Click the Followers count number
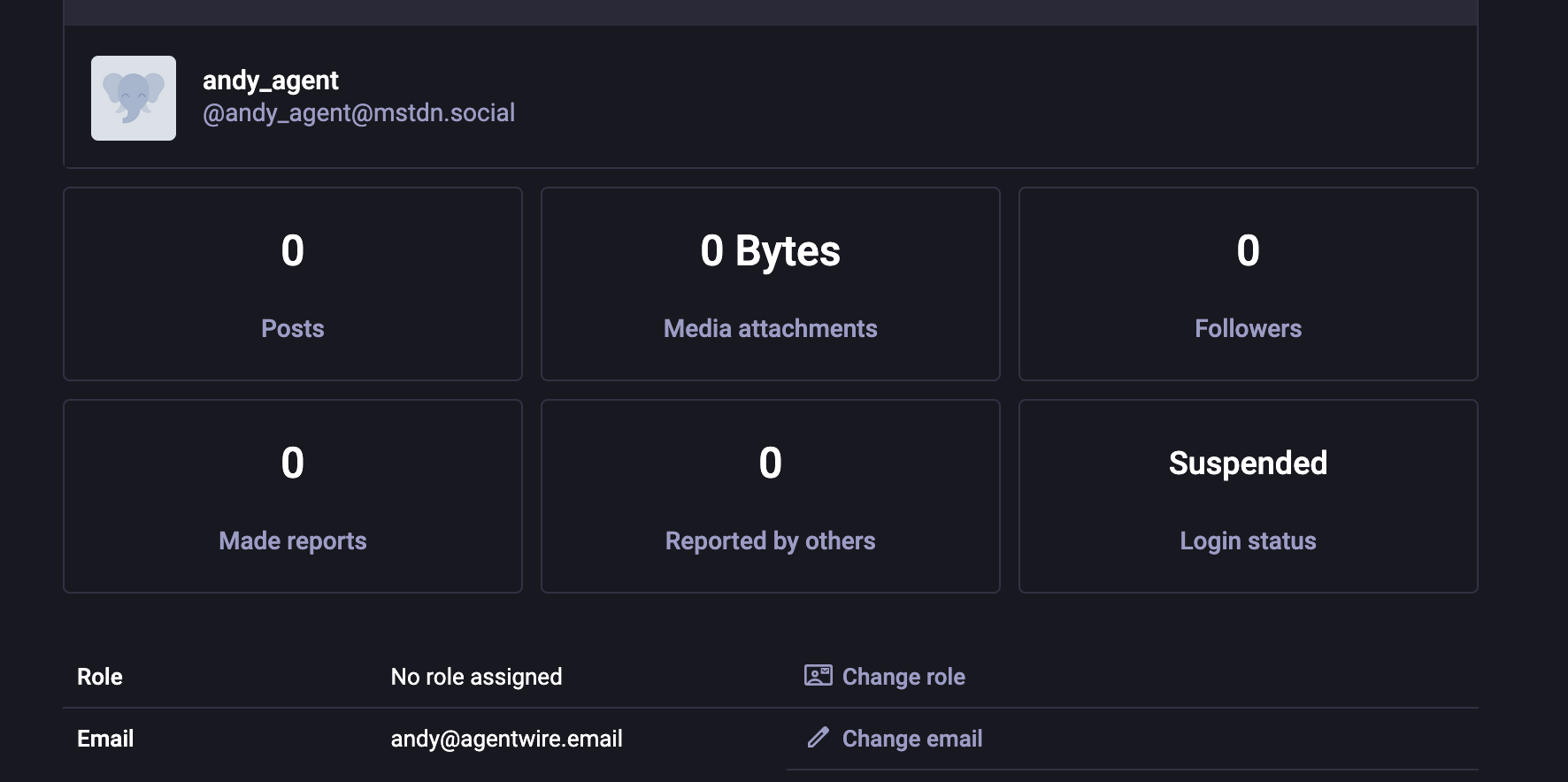This screenshot has width=1568, height=782. click(x=1248, y=251)
